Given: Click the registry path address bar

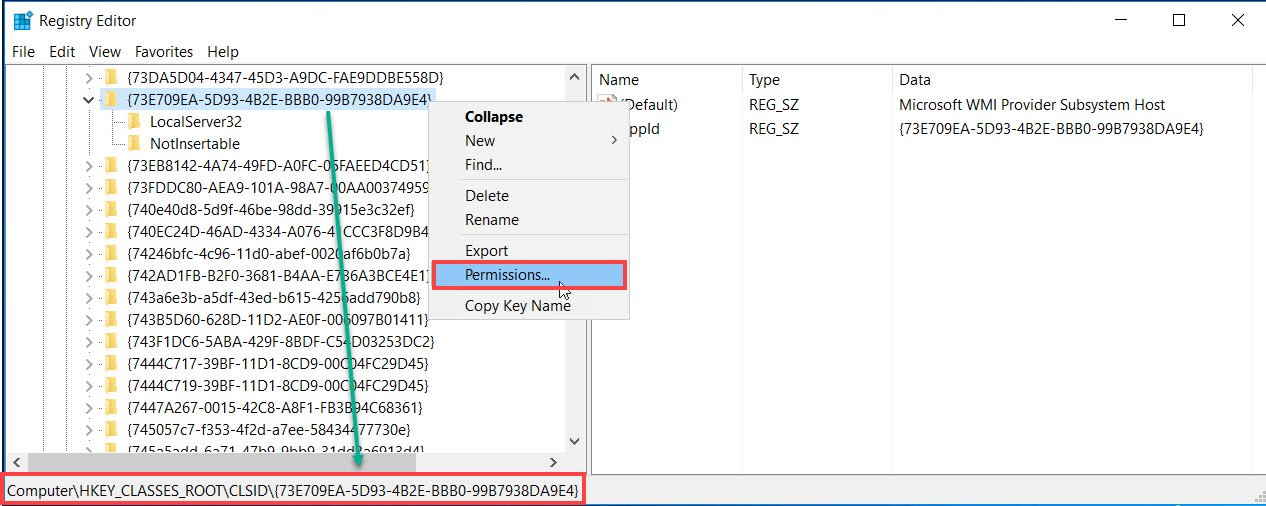Looking at the screenshot, I should (294, 490).
